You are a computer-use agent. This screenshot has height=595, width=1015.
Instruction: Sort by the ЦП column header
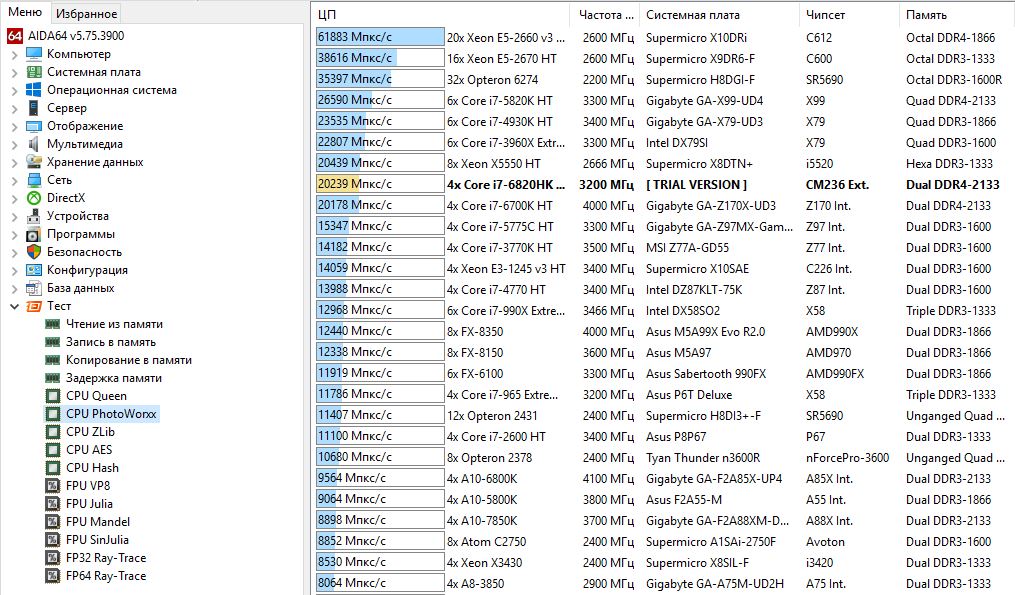441,14
